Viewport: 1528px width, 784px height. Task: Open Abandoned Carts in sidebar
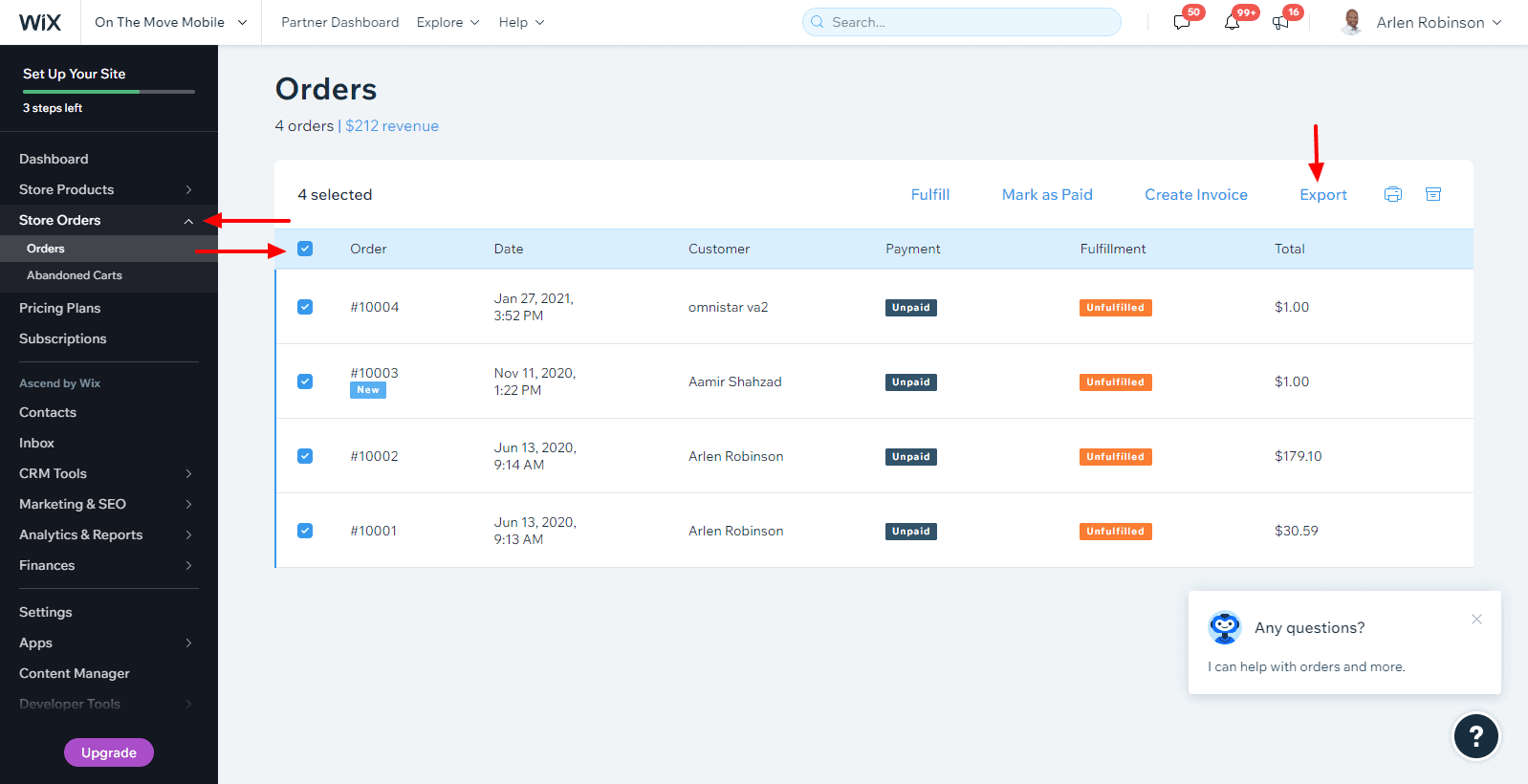tap(75, 275)
